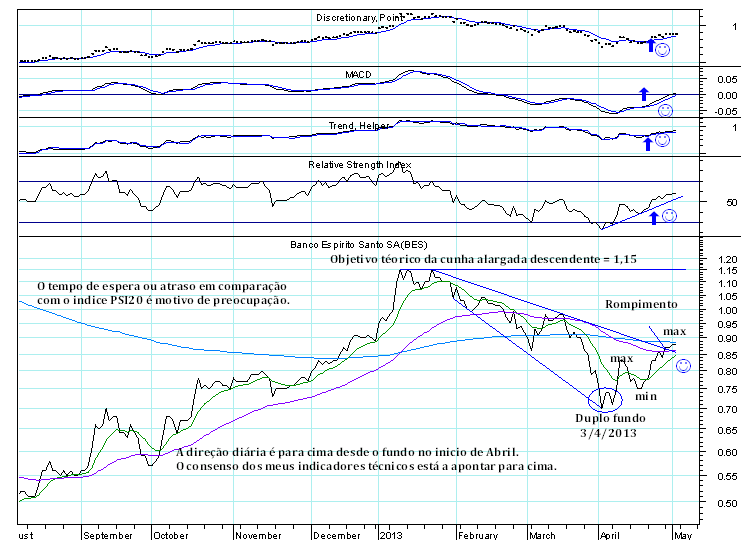Click the 'Banco Espirito Santo SA(BES)' chart title

(359, 245)
